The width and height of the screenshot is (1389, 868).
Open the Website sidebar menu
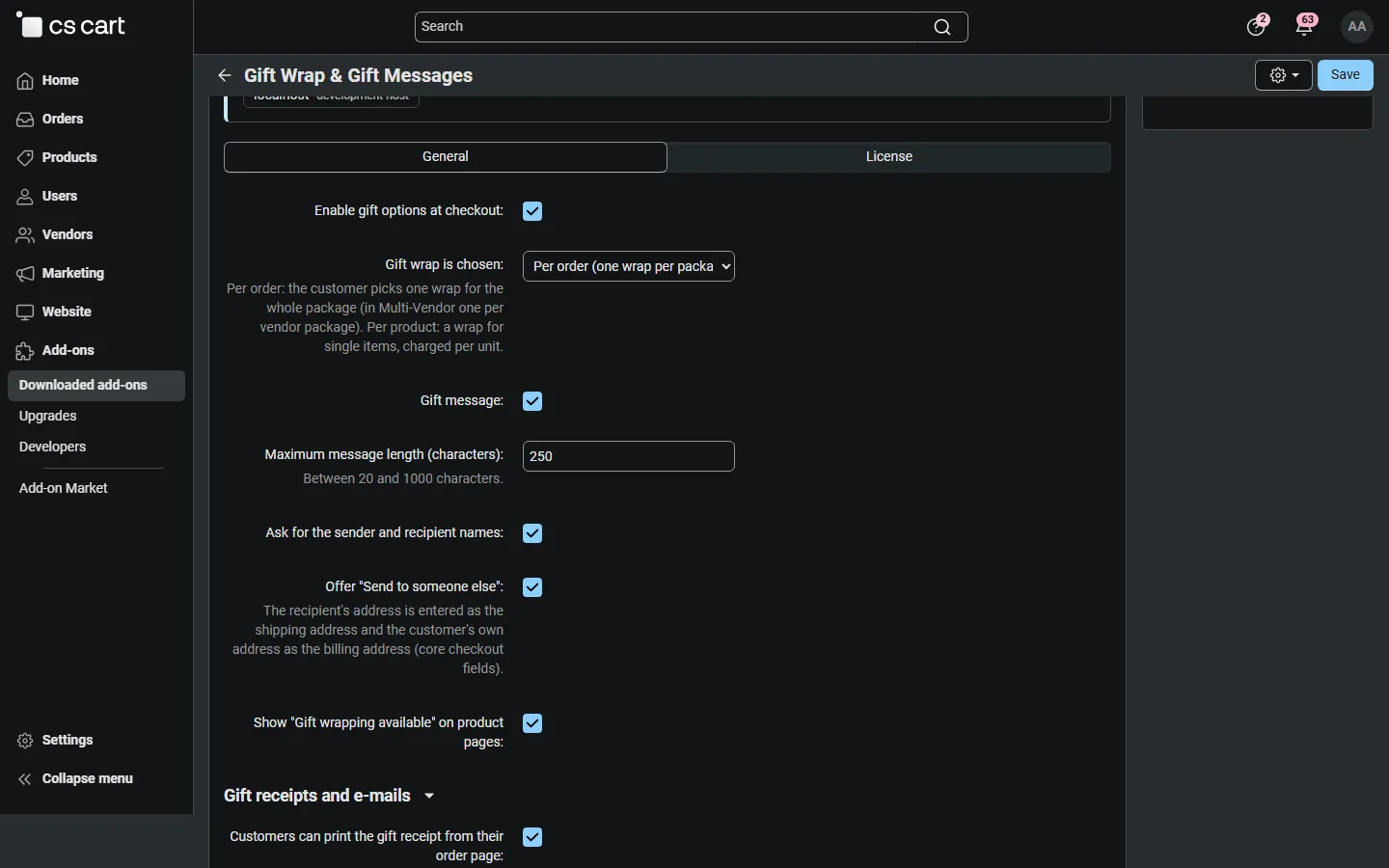54,312
